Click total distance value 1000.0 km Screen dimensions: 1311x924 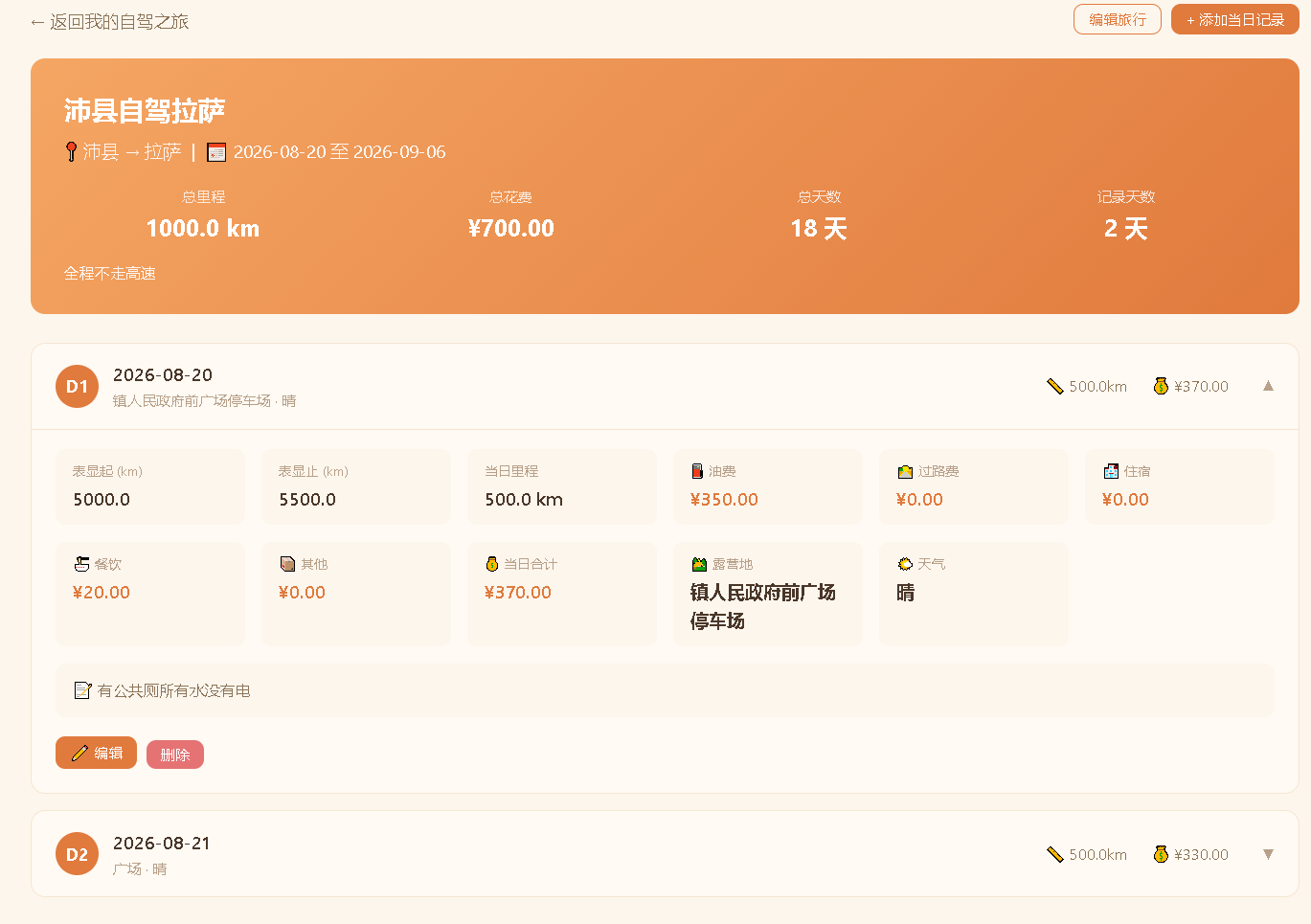click(203, 228)
